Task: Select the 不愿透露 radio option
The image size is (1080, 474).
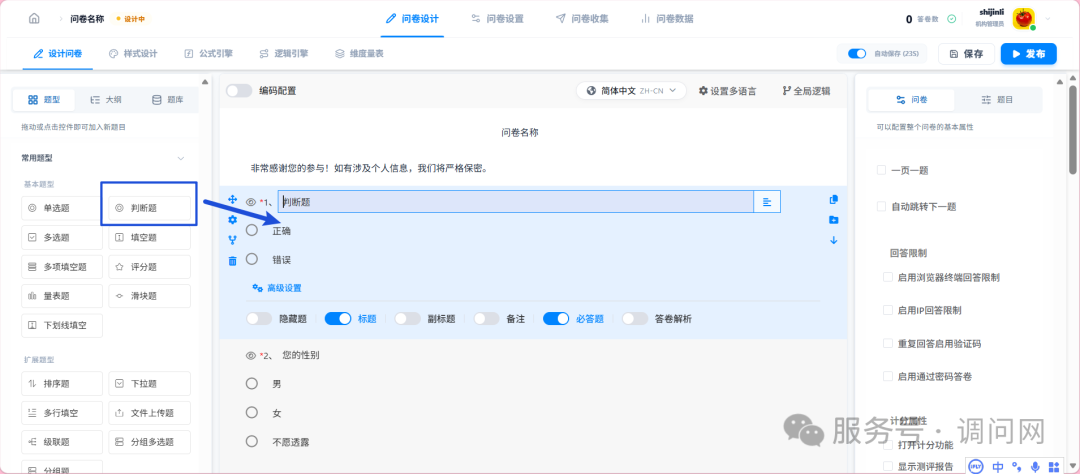Action: [x=252, y=441]
